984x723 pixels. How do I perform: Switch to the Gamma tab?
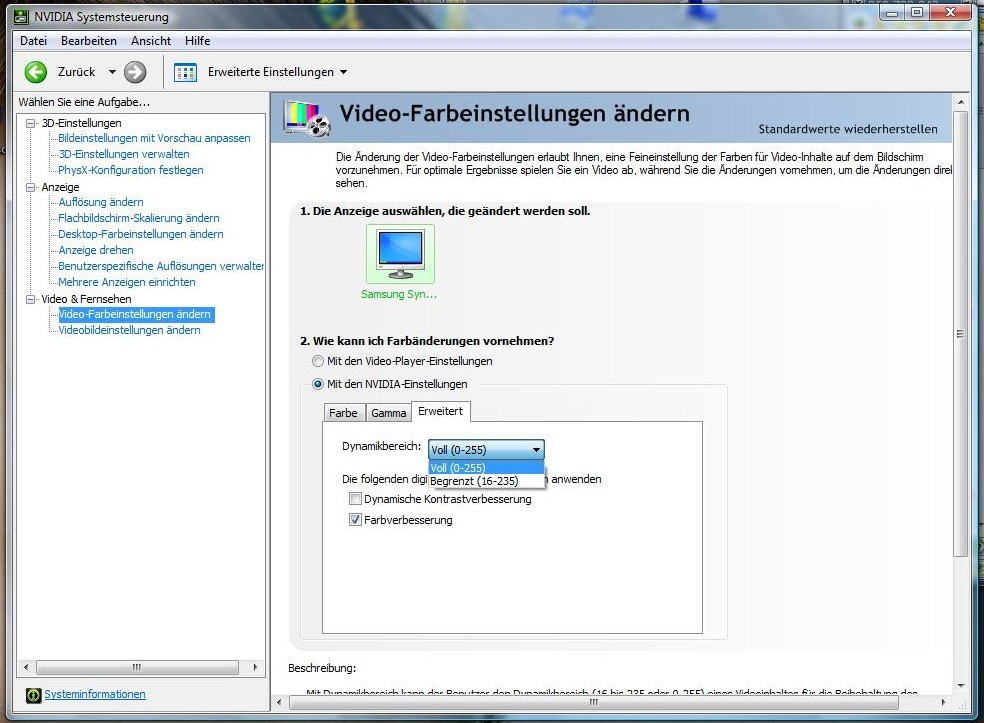pos(388,413)
